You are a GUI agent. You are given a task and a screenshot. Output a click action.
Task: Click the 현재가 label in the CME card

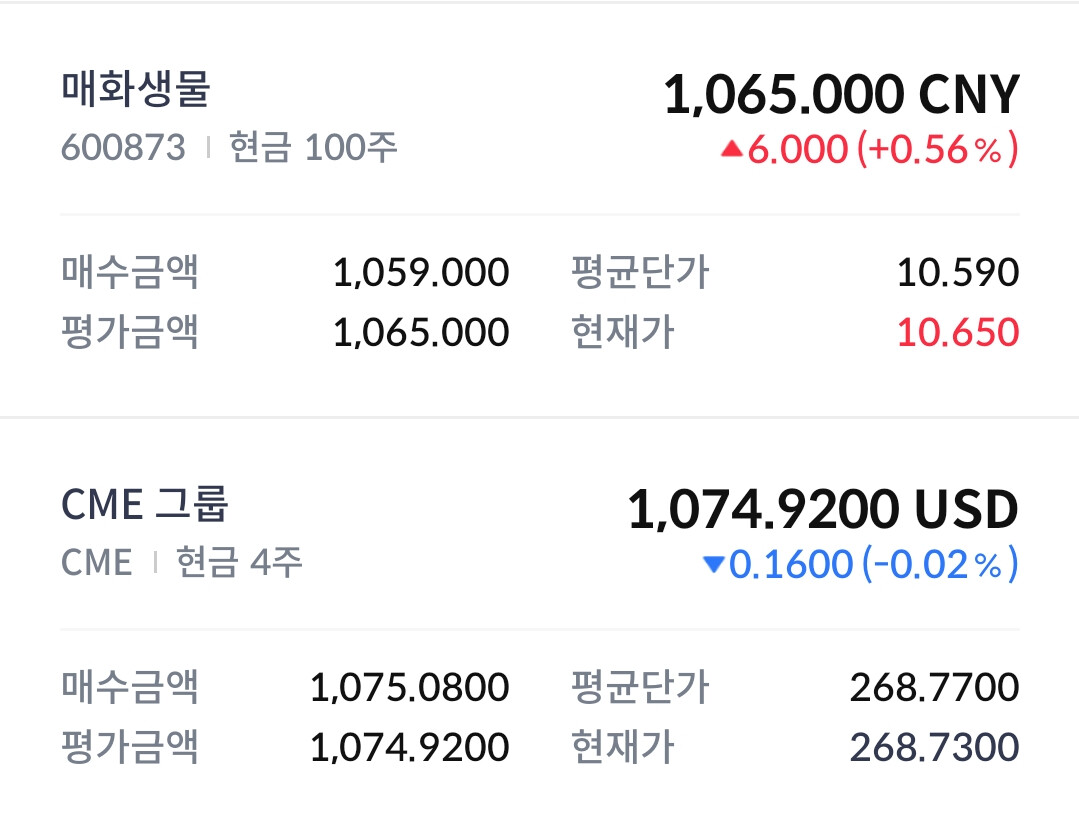[x=622, y=747]
